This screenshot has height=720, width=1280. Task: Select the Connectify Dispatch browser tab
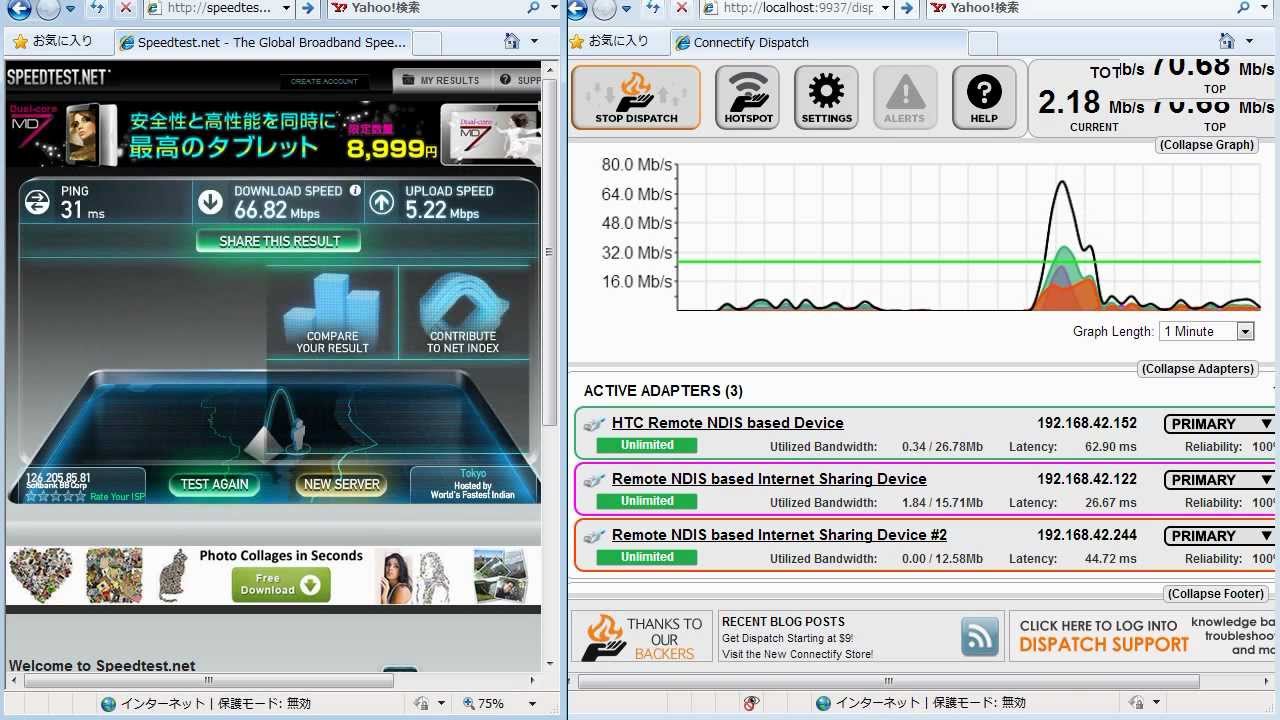click(x=819, y=42)
